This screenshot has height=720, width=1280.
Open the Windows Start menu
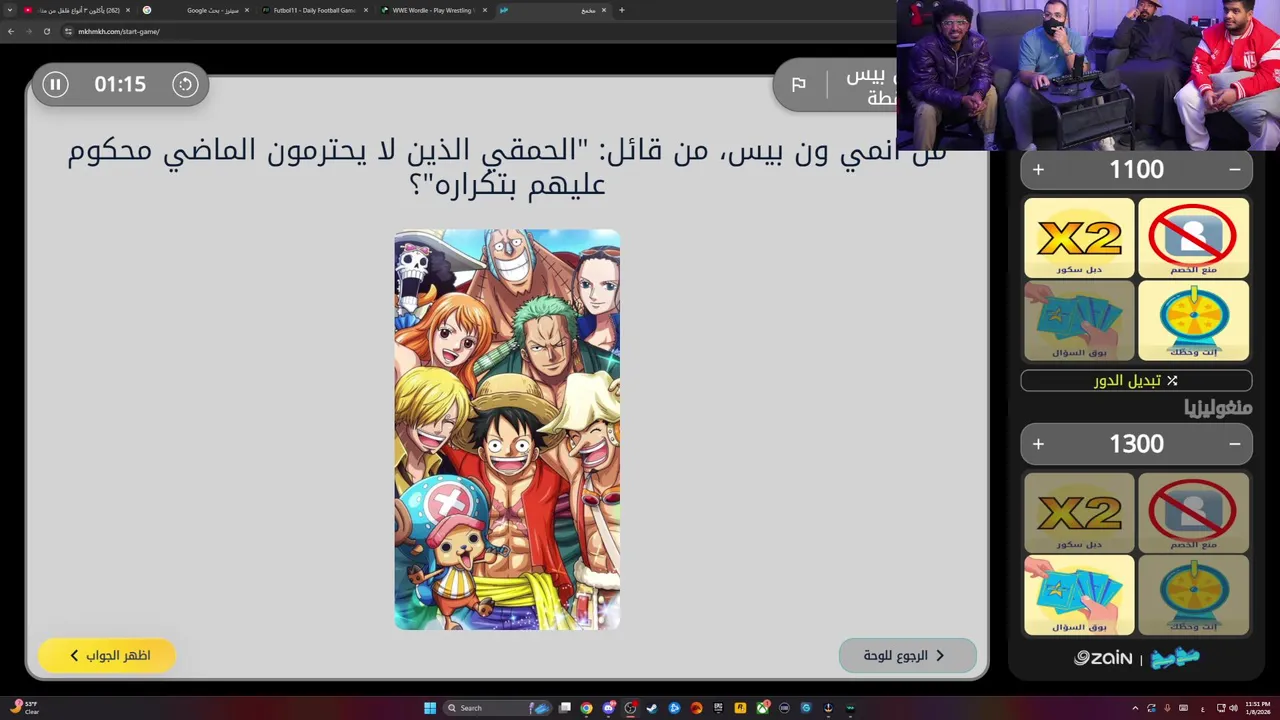(430, 708)
